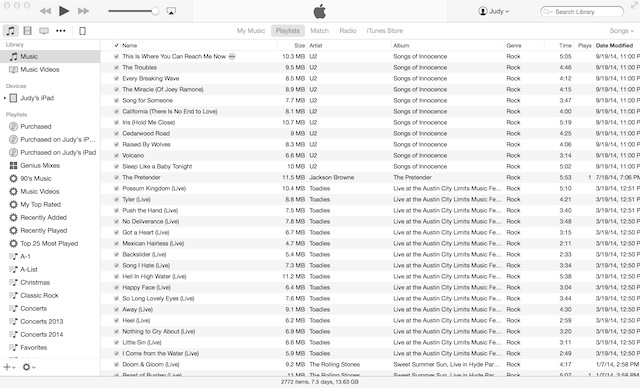Open the playlist settings gear menu
Image resolution: width=640 pixels, height=388 pixels.
(29, 367)
